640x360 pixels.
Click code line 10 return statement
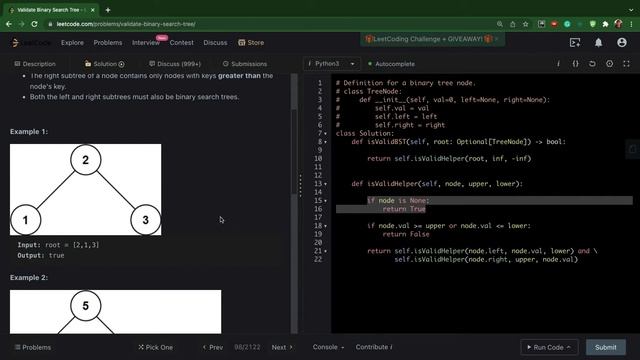click(x=449, y=159)
